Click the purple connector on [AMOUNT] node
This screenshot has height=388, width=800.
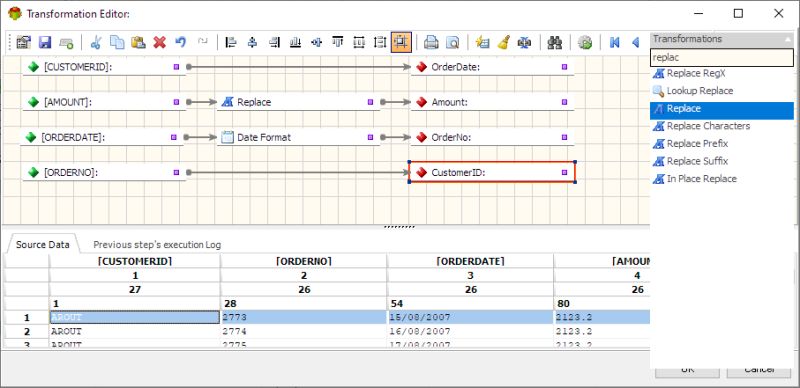pyautogui.click(x=177, y=102)
